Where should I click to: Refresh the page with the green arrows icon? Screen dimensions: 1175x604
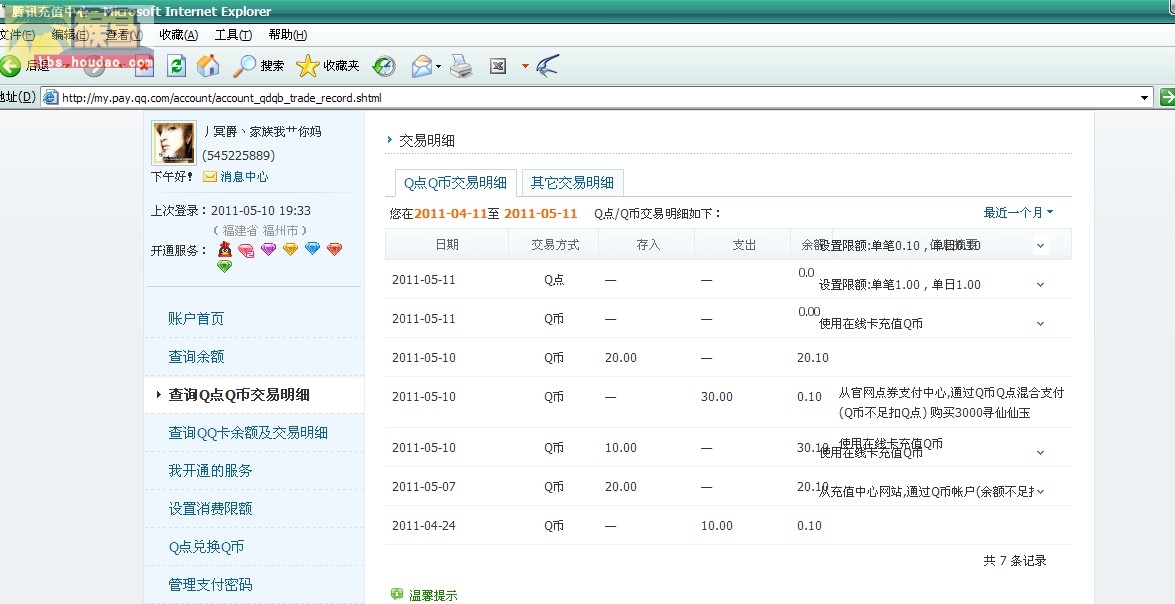pos(176,66)
